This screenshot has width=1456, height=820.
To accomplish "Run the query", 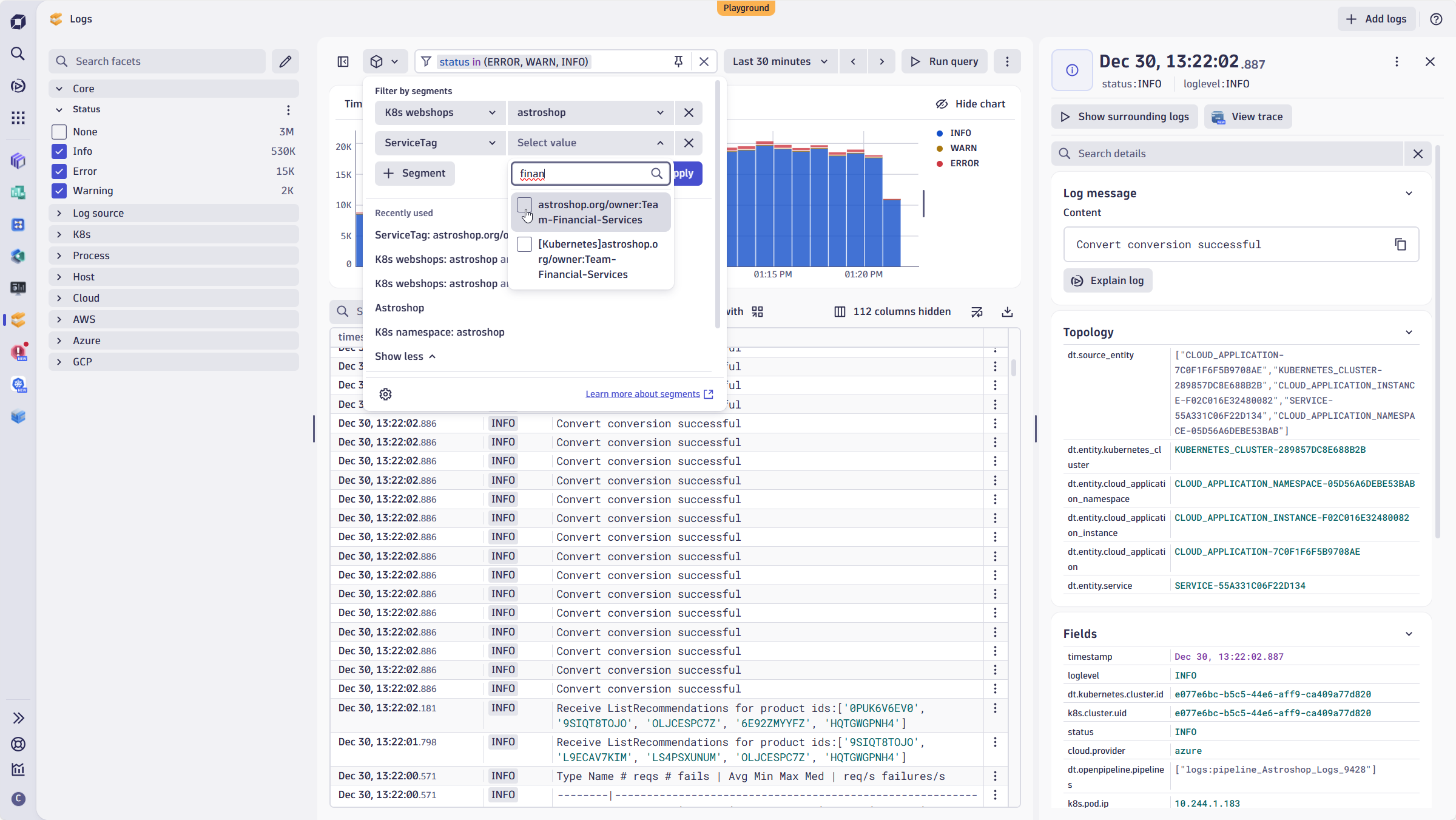I will [x=944, y=61].
